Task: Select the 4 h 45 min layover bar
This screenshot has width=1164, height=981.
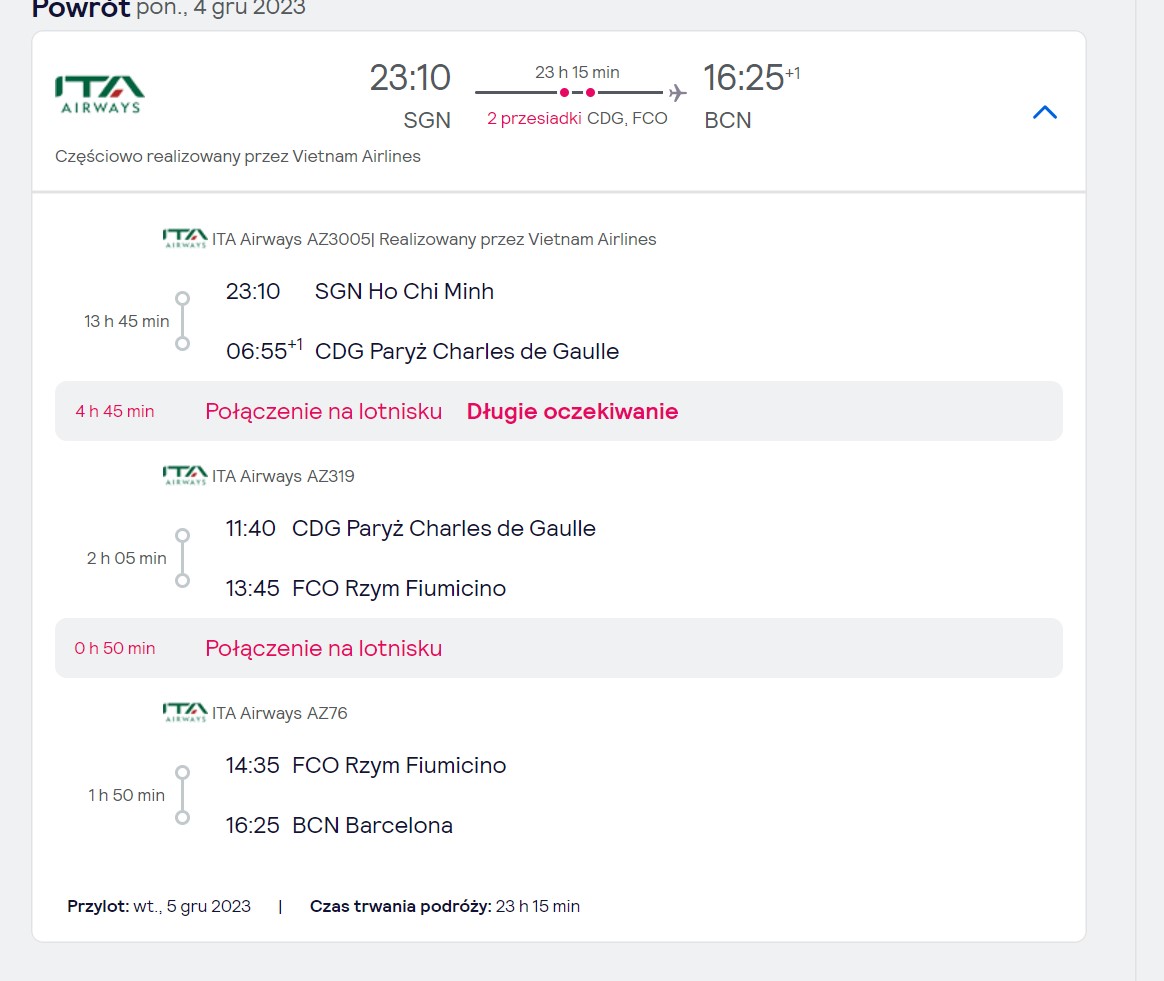Action: point(559,411)
